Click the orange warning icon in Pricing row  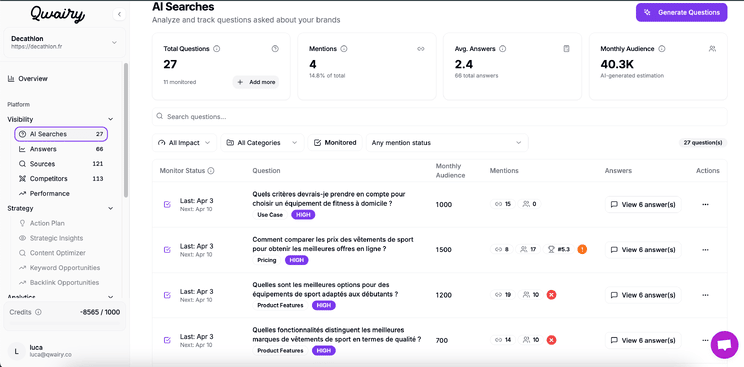[x=582, y=249]
